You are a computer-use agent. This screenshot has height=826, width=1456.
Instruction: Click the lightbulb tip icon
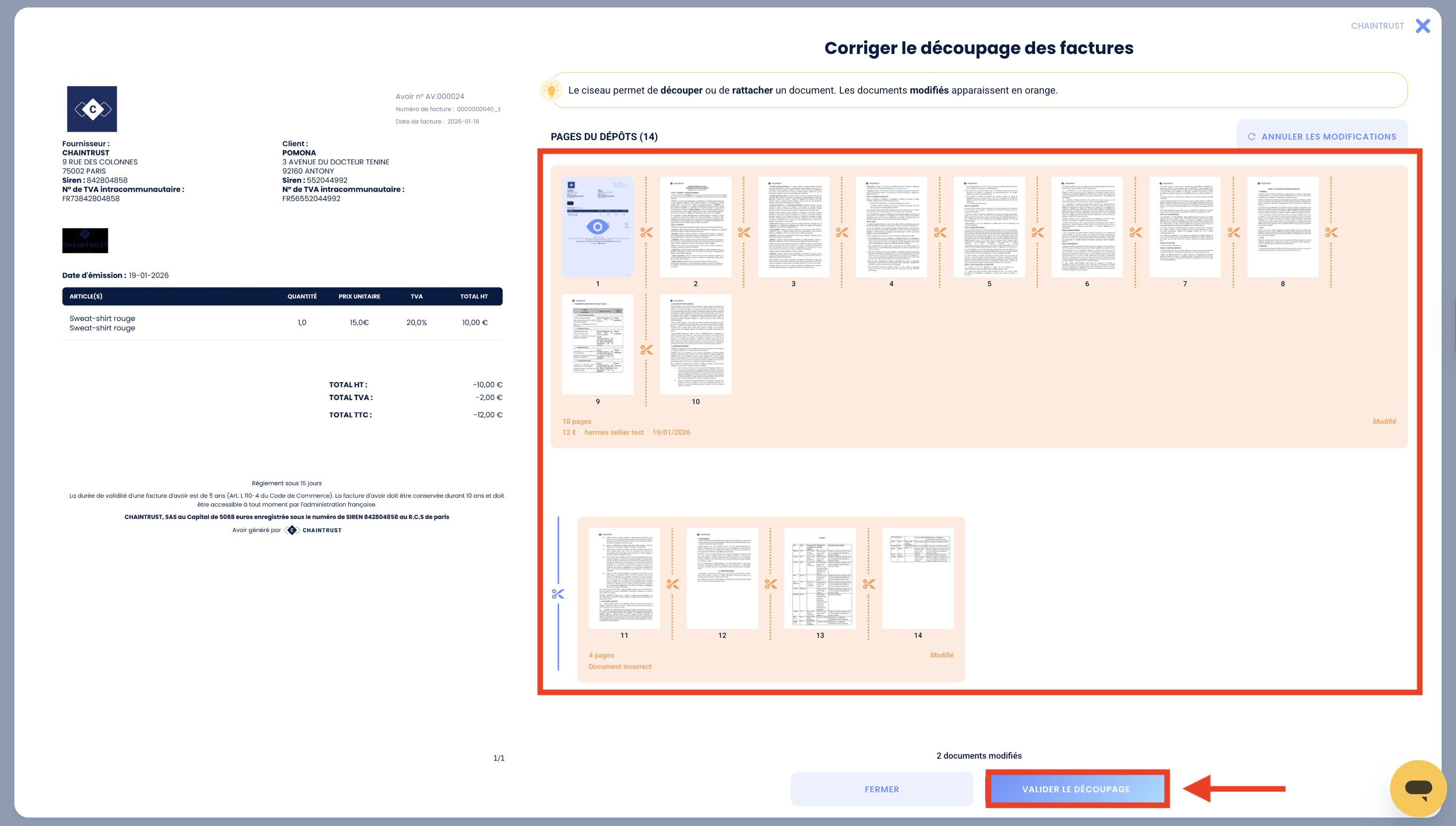pyautogui.click(x=551, y=90)
